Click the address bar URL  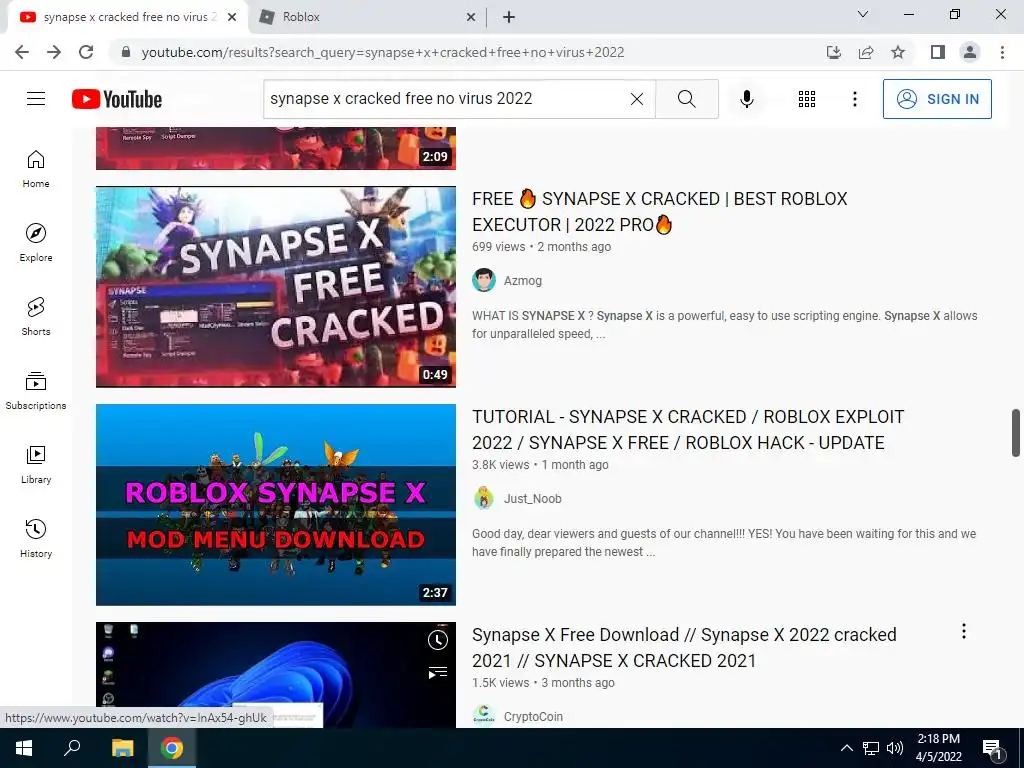coord(383,52)
